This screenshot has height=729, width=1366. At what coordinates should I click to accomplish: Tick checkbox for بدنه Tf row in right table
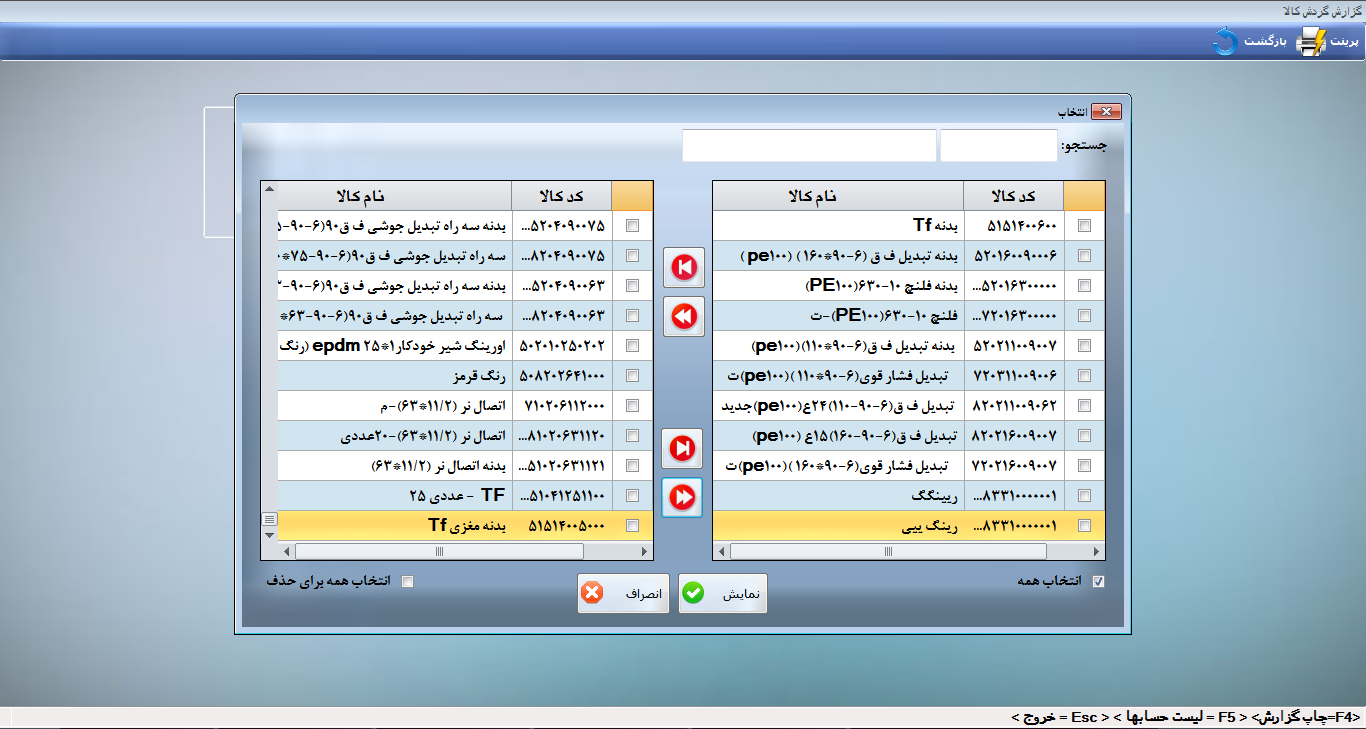pyautogui.click(x=1085, y=226)
